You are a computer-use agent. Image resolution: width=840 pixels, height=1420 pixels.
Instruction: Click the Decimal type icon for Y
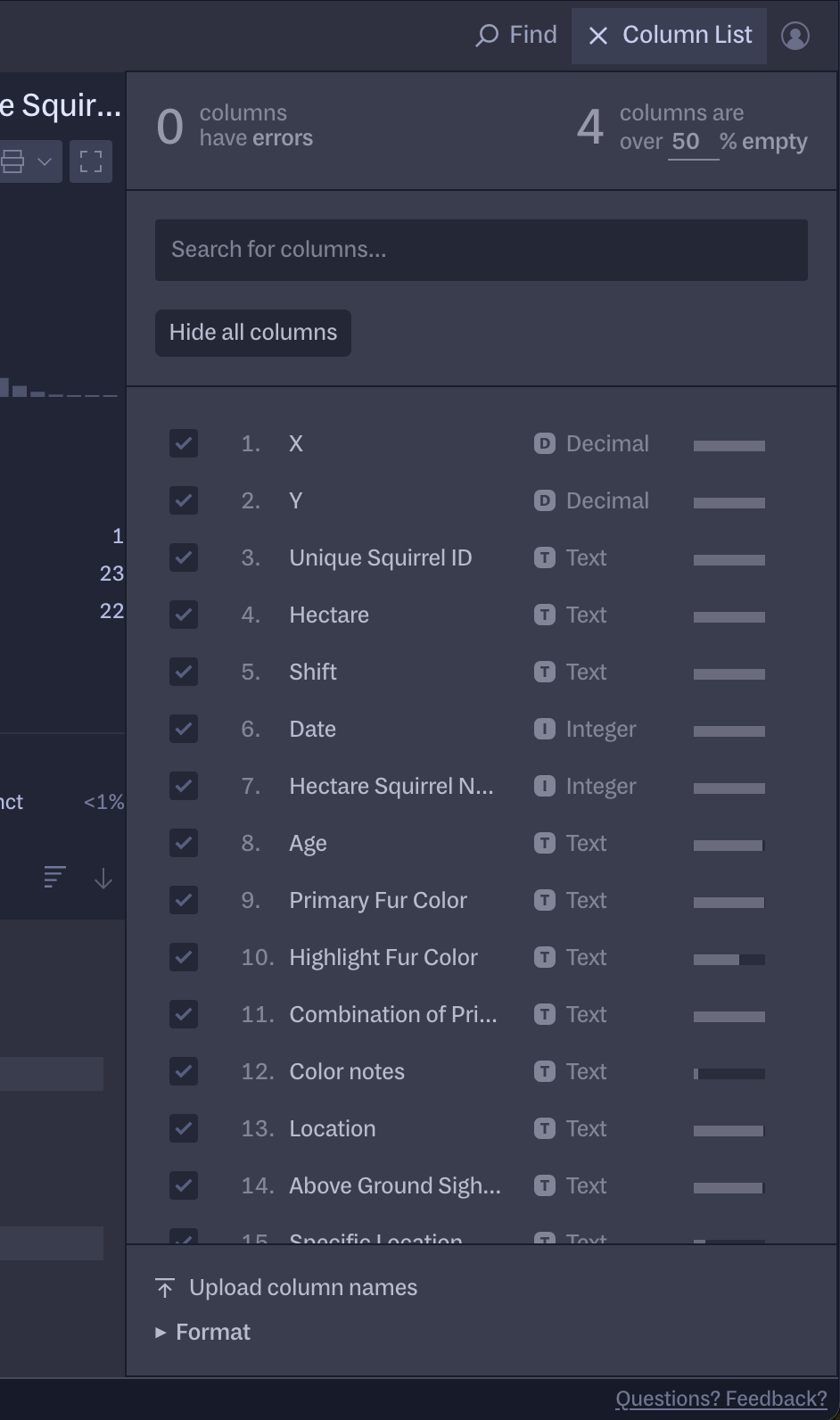point(545,500)
